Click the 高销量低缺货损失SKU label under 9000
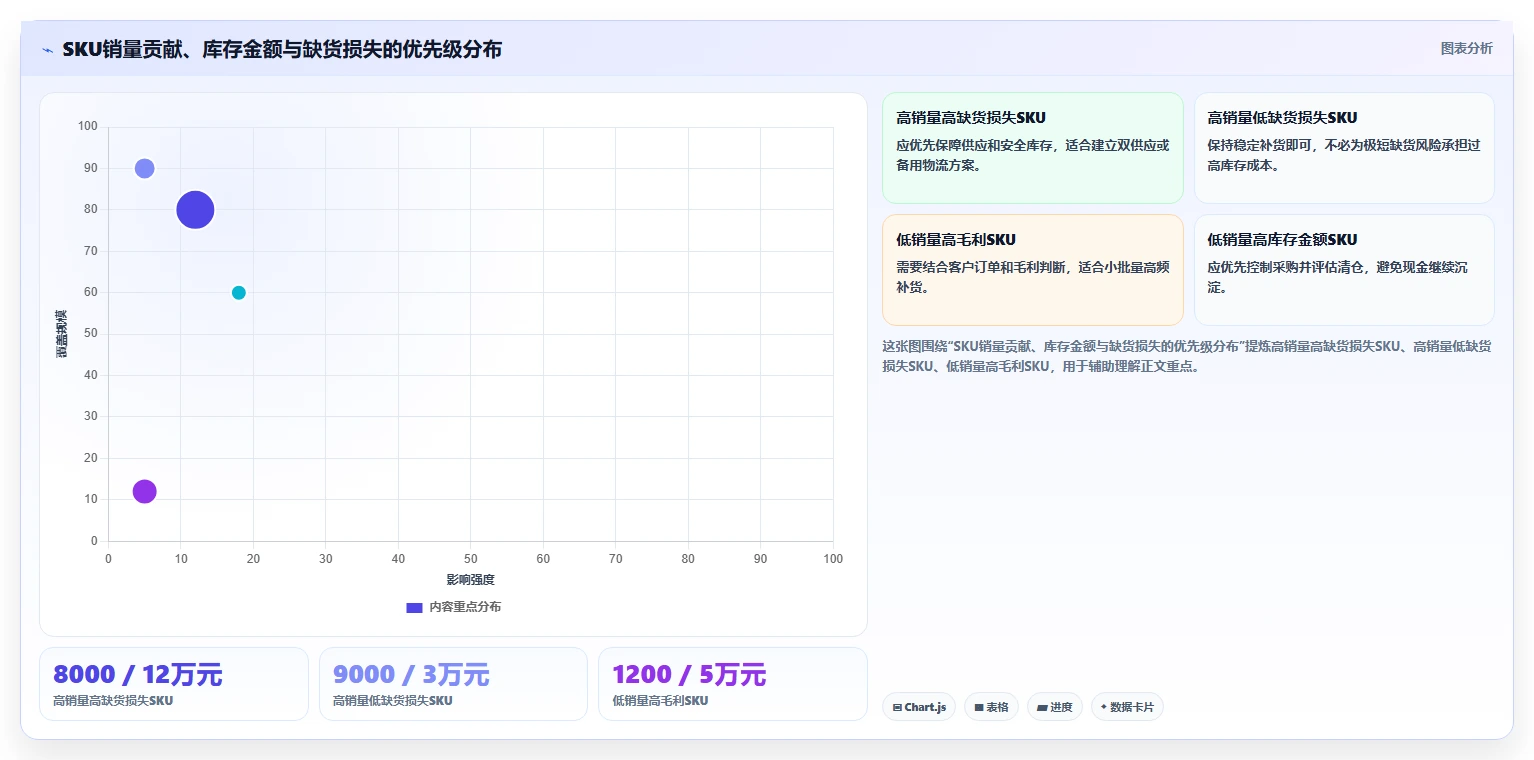This screenshot has height=760, width=1534. (x=392, y=701)
